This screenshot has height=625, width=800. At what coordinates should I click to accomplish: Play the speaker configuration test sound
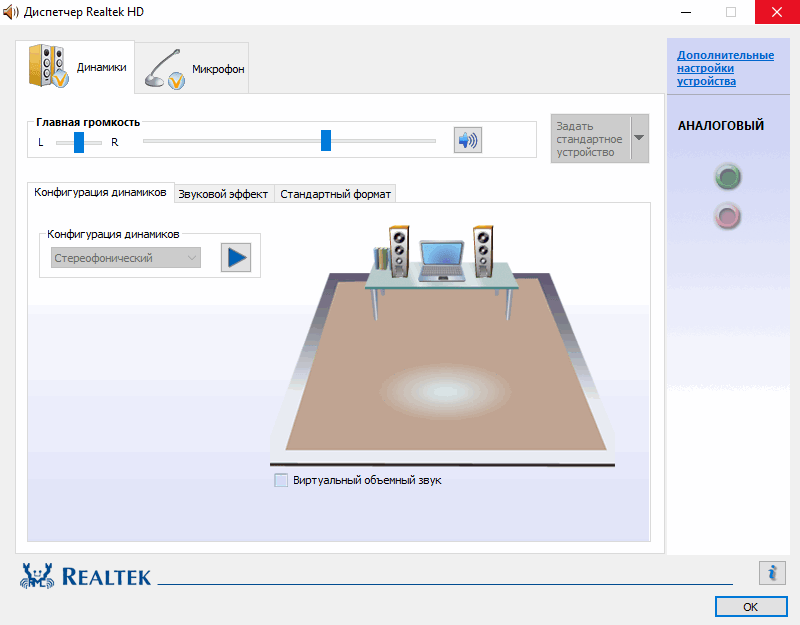[236, 257]
